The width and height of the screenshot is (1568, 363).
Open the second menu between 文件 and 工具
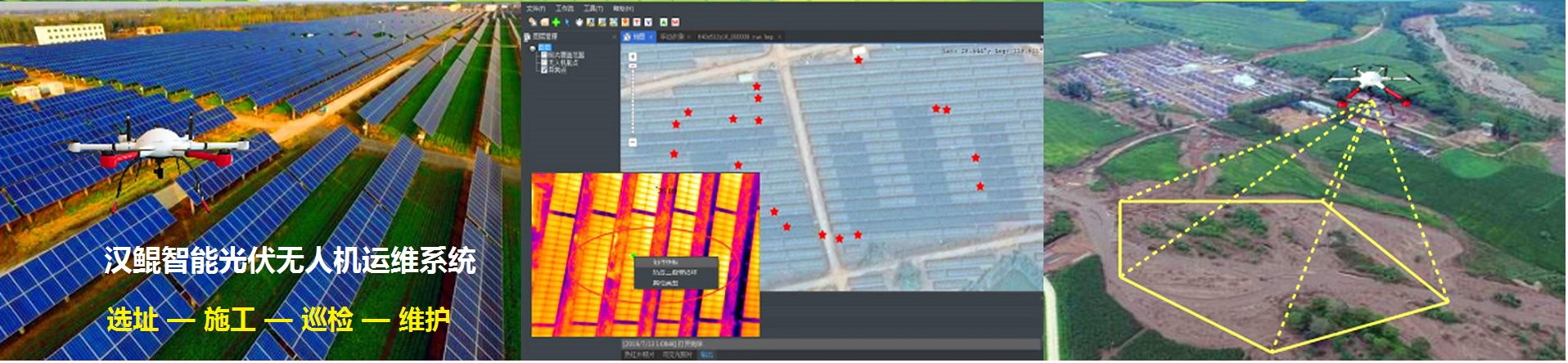[565, 8]
